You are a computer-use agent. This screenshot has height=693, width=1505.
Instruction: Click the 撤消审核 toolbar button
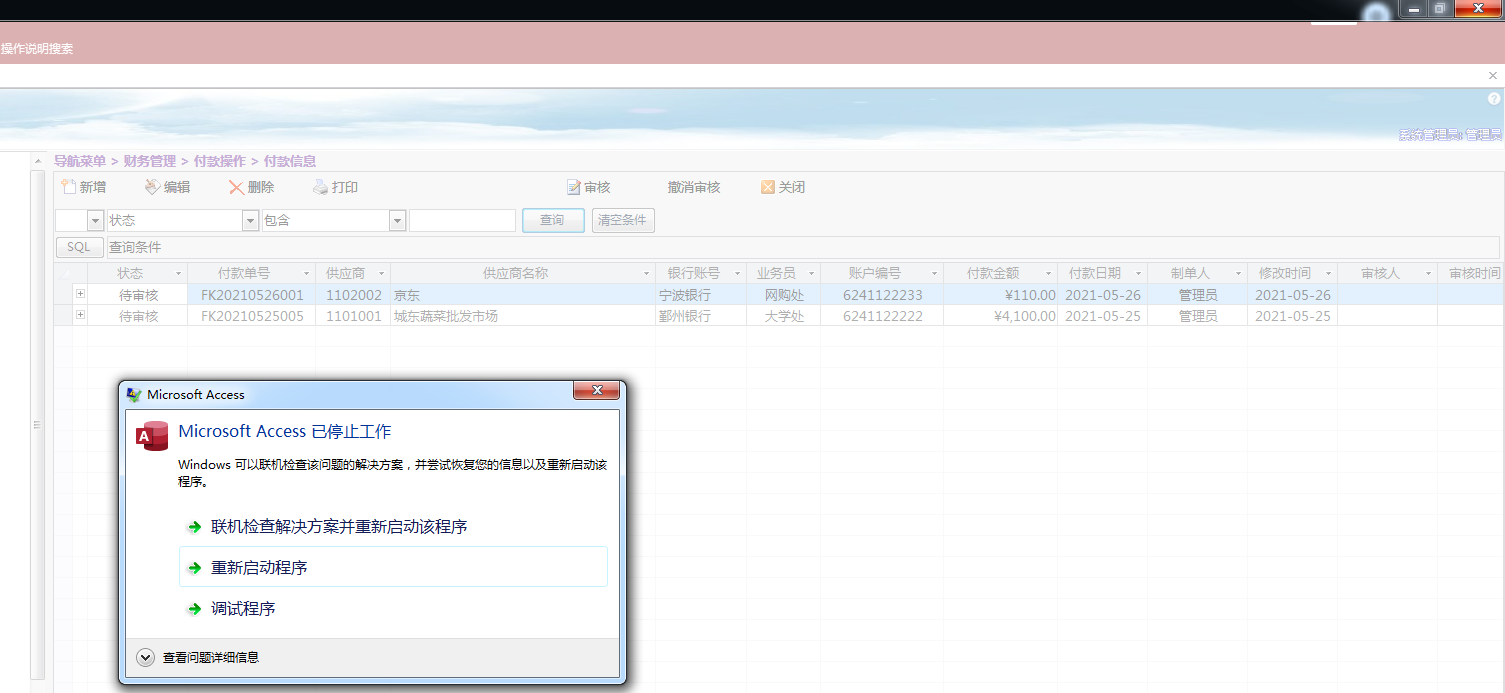[x=694, y=187]
